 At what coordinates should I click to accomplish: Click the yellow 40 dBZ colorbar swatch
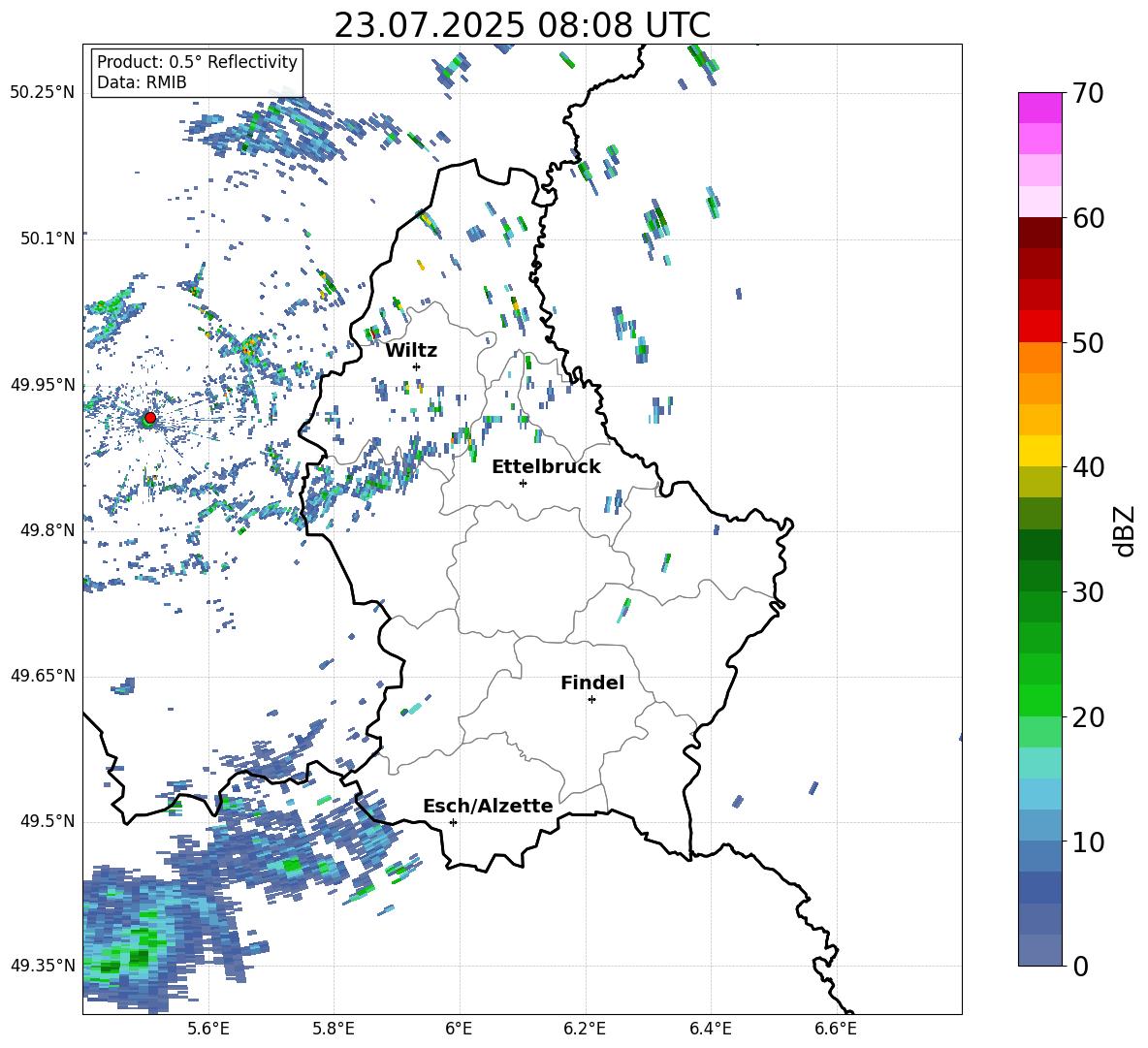coord(1039,451)
